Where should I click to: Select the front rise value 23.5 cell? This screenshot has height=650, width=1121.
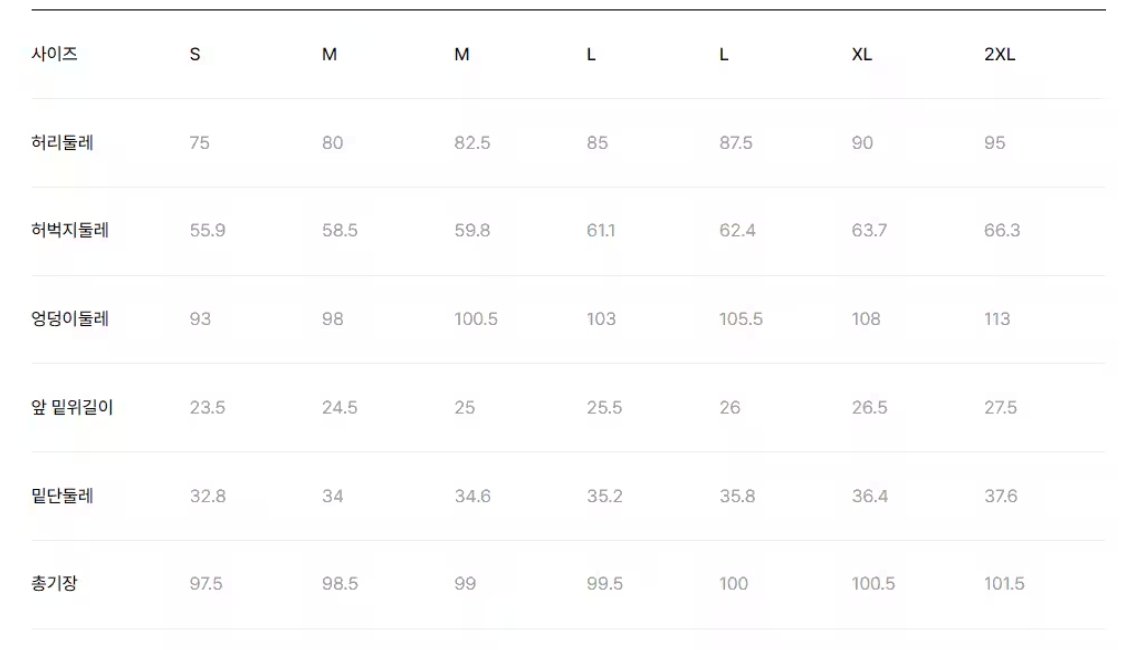click(207, 408)
